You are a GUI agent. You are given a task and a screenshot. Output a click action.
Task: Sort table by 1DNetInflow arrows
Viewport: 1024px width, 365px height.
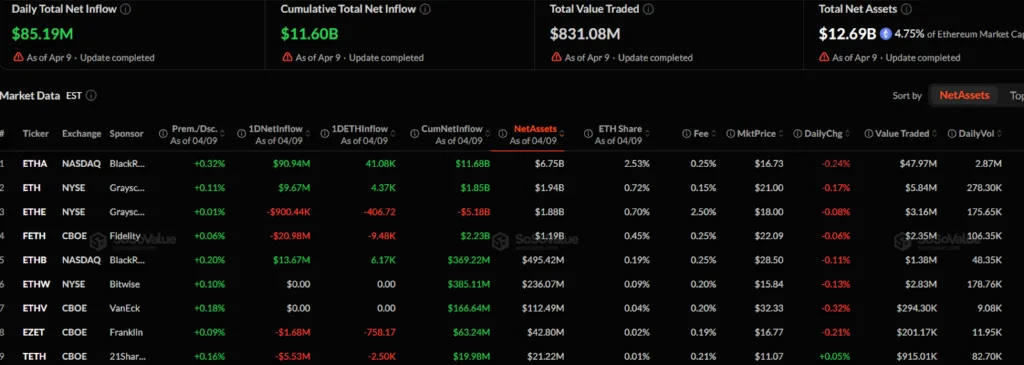click(x=307, y=134)
